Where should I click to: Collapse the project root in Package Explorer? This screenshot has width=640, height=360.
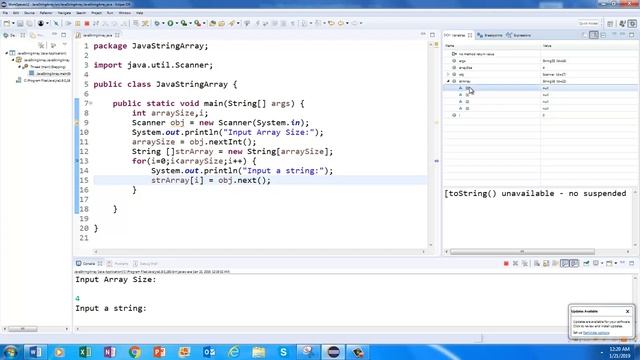(x=7, y=53)
